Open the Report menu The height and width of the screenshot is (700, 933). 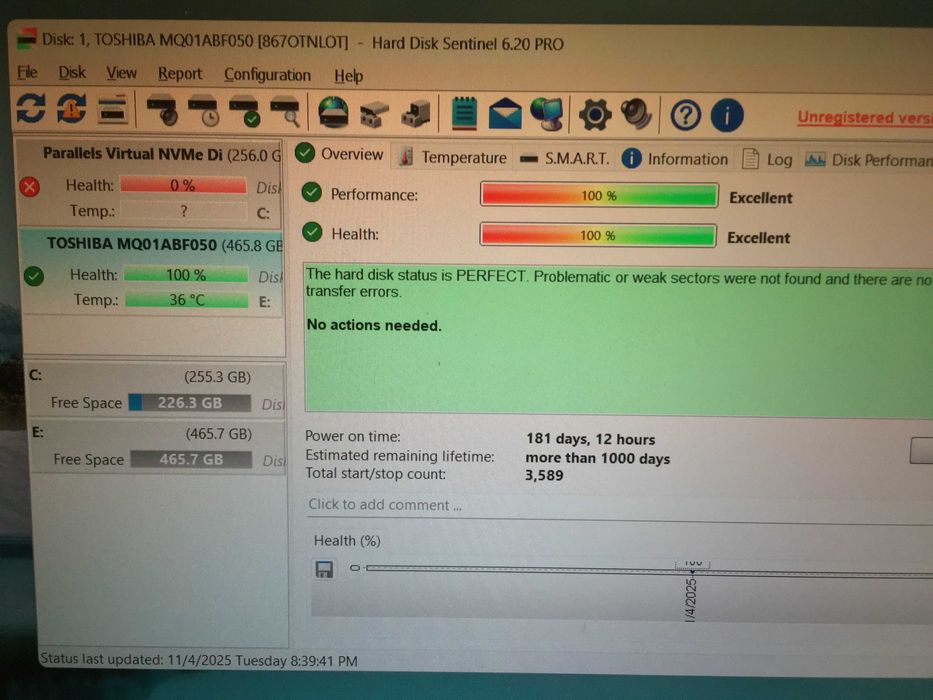(x=180, y=74)
